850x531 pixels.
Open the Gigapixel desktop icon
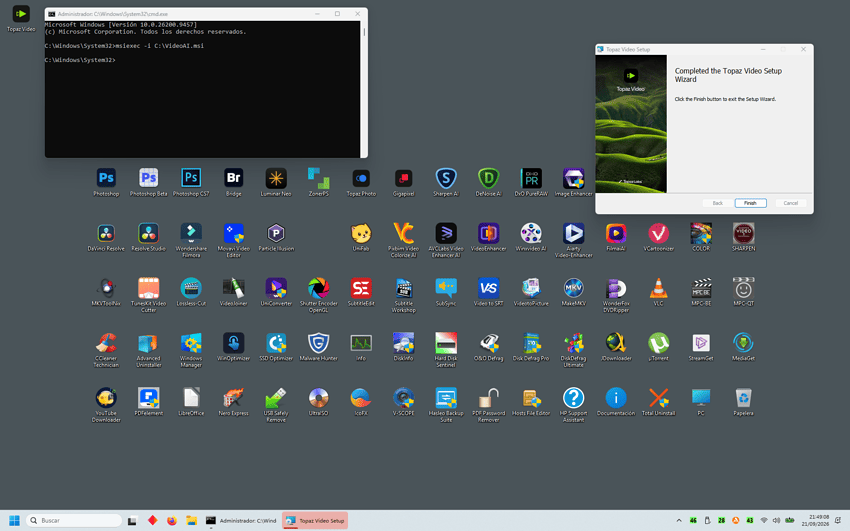coord(404,182)
